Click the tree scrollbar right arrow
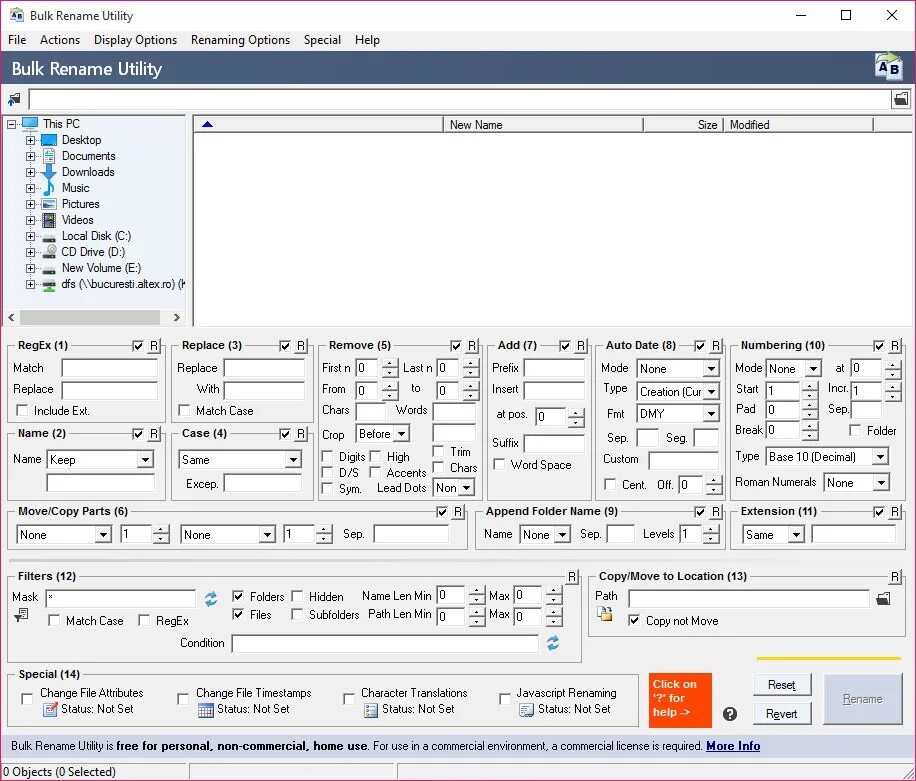916x781 pixels. 176,317
